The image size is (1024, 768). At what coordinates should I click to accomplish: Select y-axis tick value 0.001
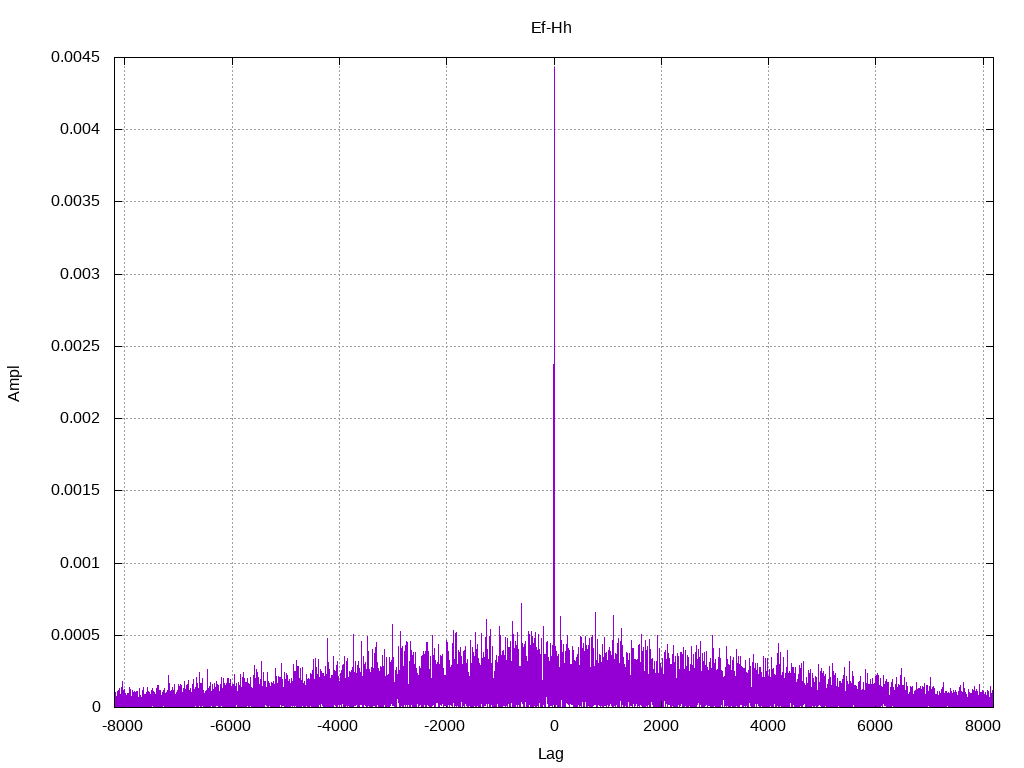(x=80, y=563)
